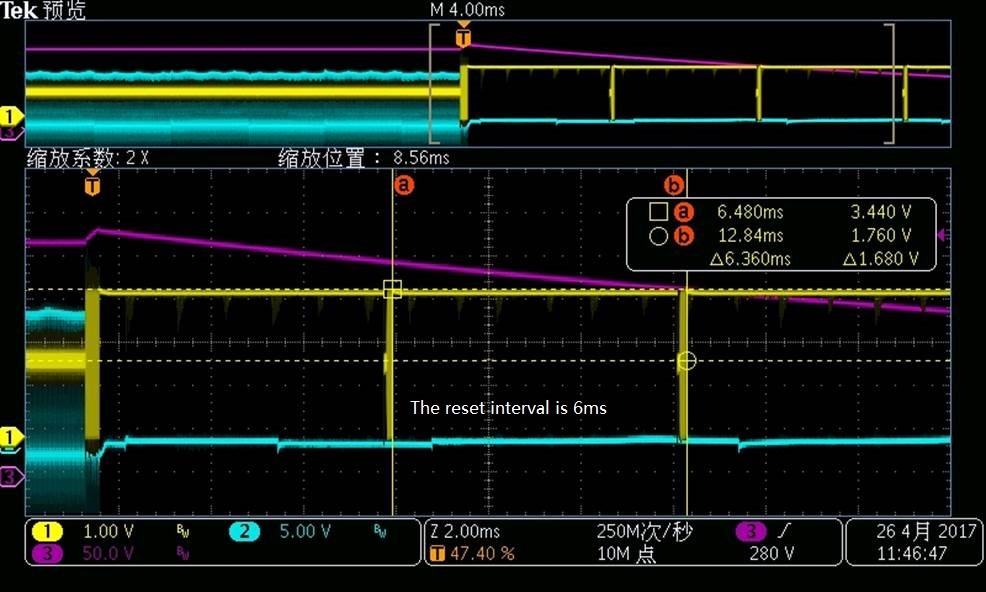Click the 47.40 % trigger position readout

(483, 554)
